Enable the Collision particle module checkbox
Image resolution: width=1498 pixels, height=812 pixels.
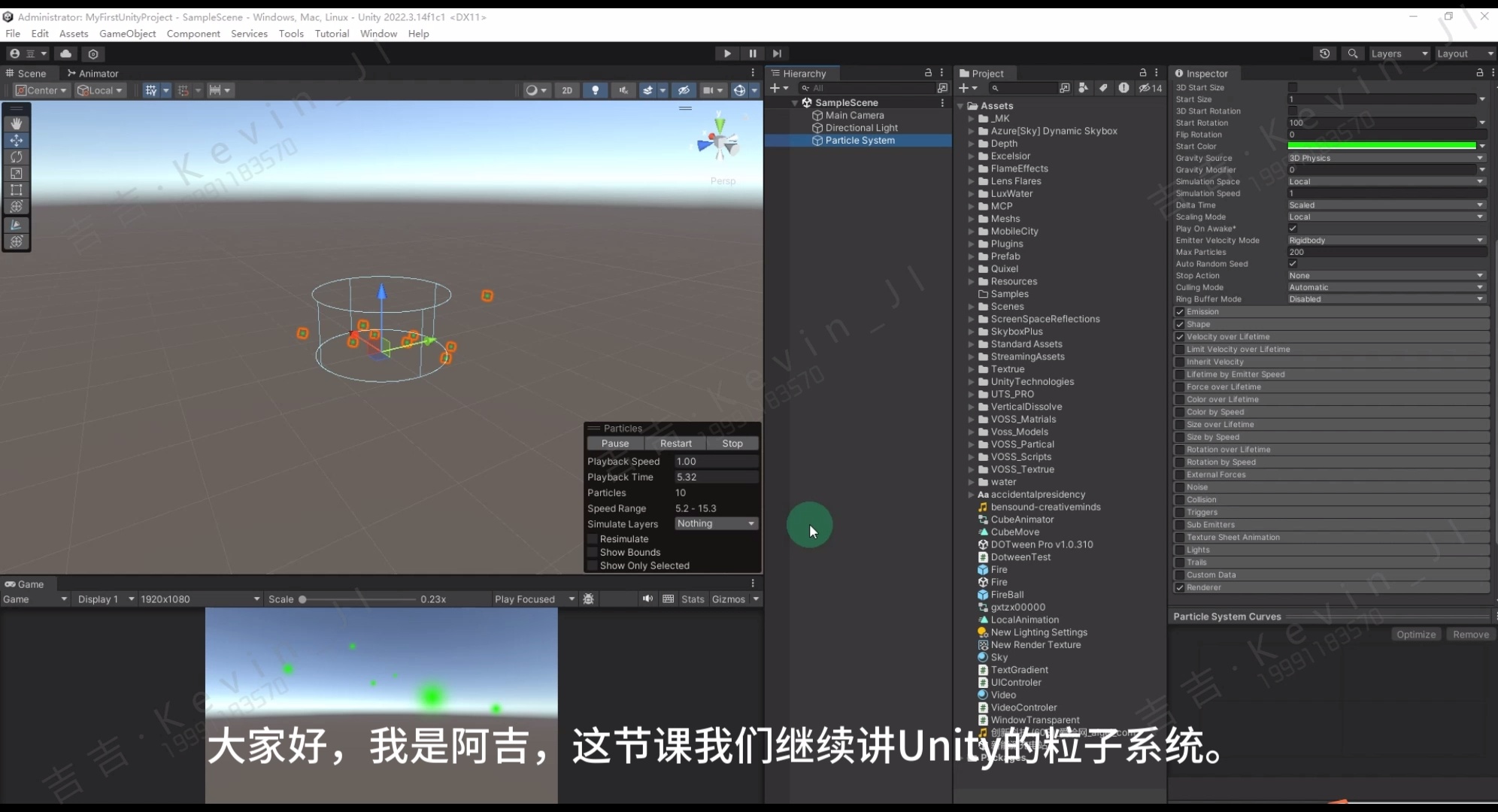(1181, 499)
